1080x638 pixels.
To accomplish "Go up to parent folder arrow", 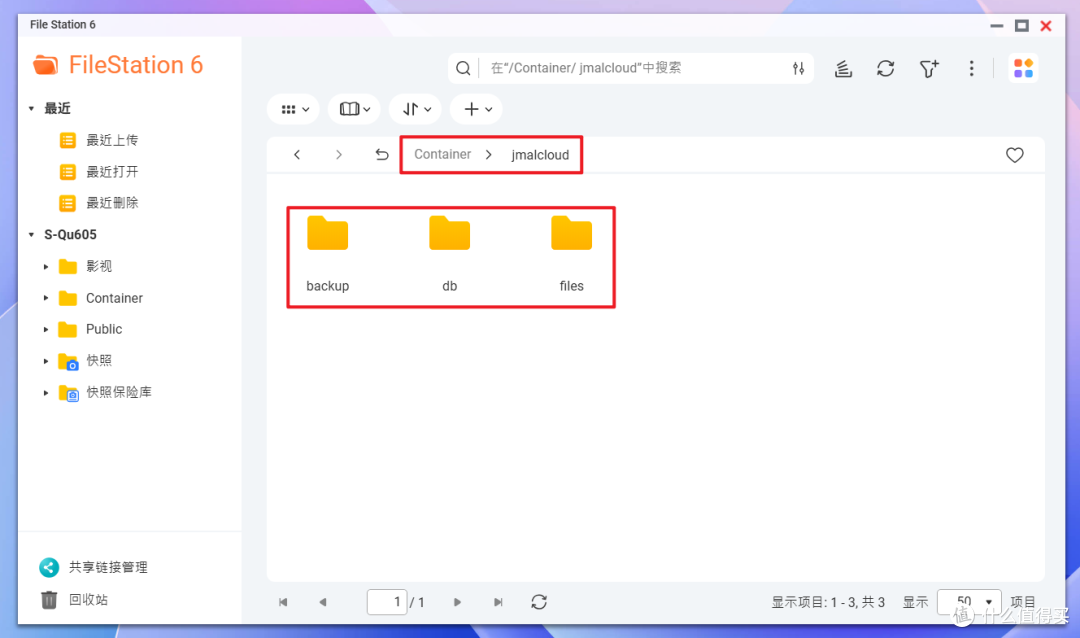I will (382, 155).
